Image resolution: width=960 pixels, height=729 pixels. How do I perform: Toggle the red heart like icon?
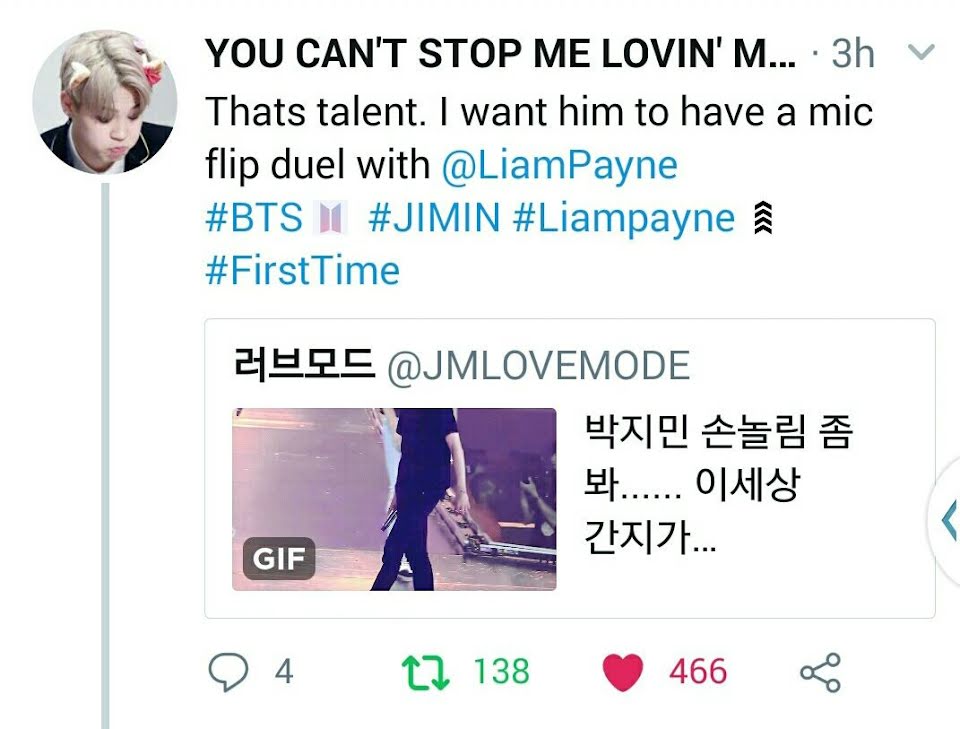pos(623,672)
